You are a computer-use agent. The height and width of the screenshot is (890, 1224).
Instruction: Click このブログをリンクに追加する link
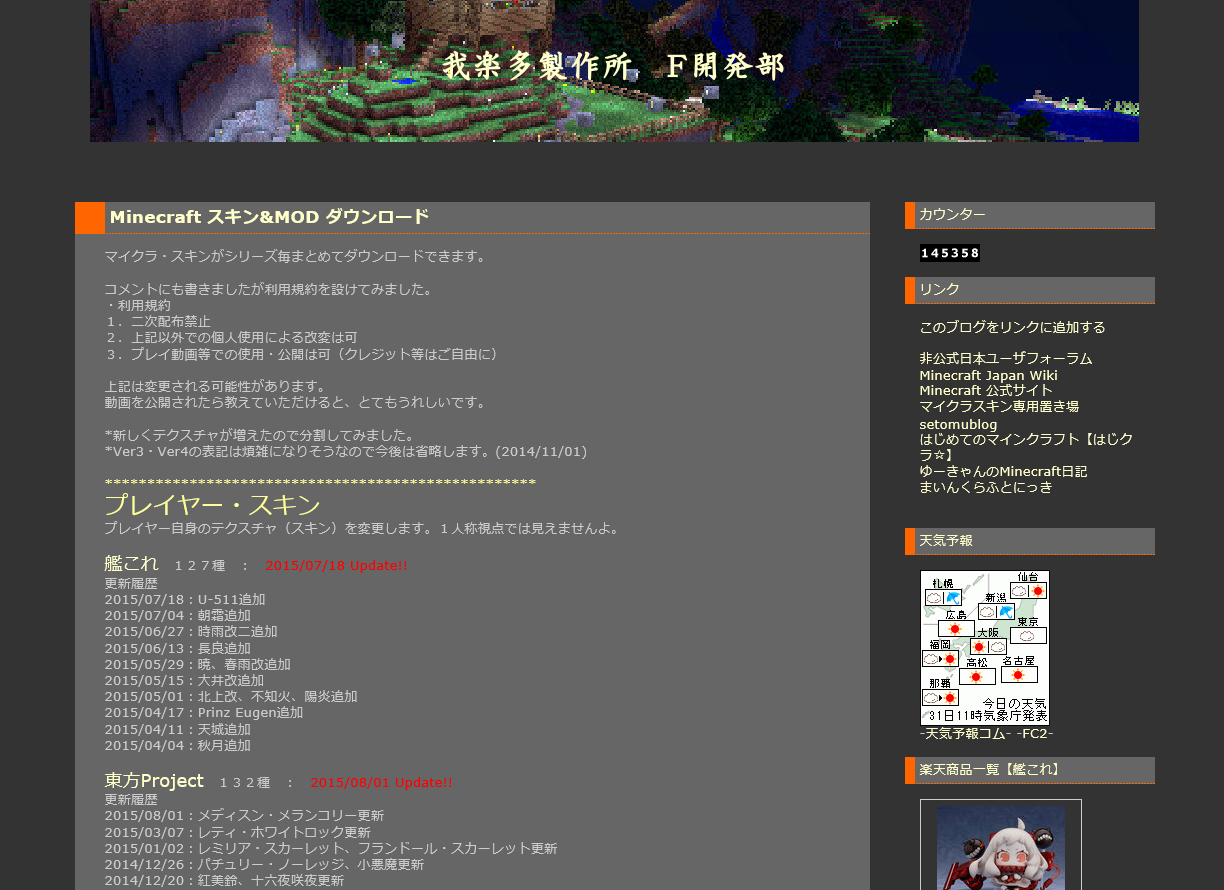pyautogui.click(x=1012, y=327)
